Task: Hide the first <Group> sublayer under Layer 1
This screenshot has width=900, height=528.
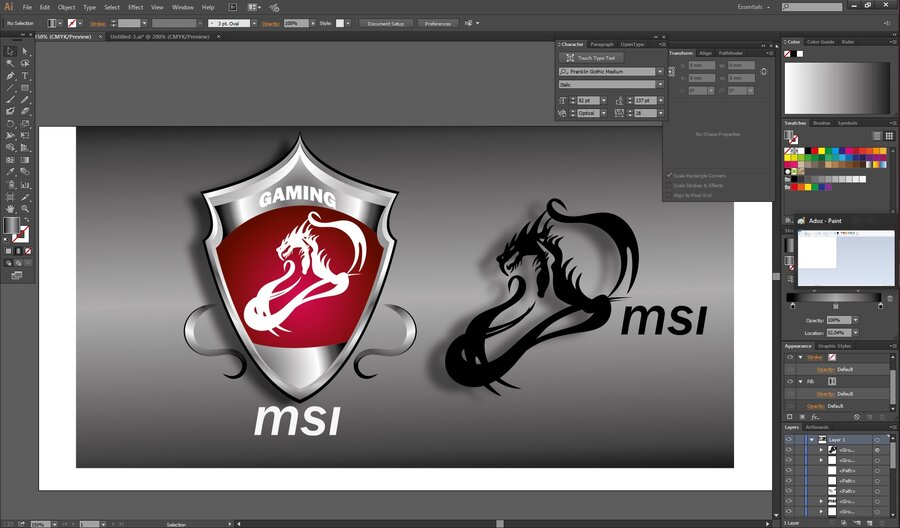Action: [789, 450]
